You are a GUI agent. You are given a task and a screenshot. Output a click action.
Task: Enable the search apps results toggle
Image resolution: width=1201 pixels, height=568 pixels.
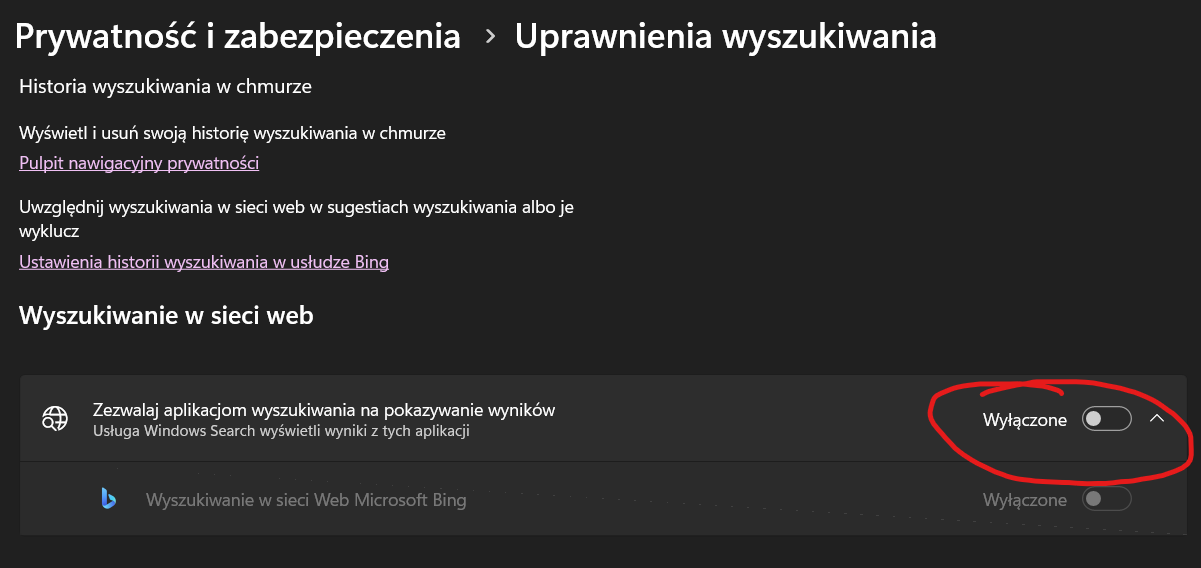pyautogui.click(x=1106, y=419)
